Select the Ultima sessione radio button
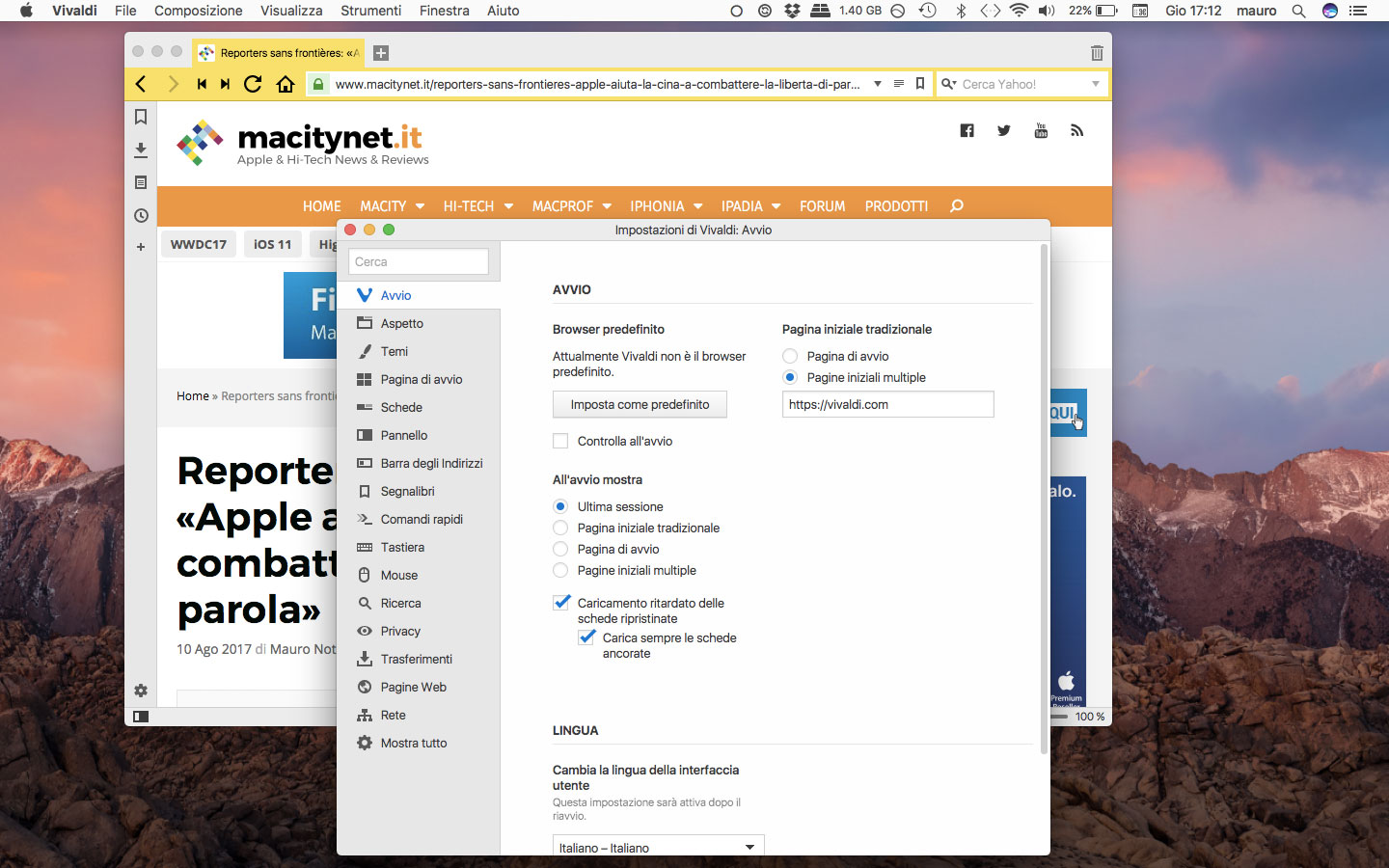This screenshot has width=1389, height=868. [x=560, y=506]
